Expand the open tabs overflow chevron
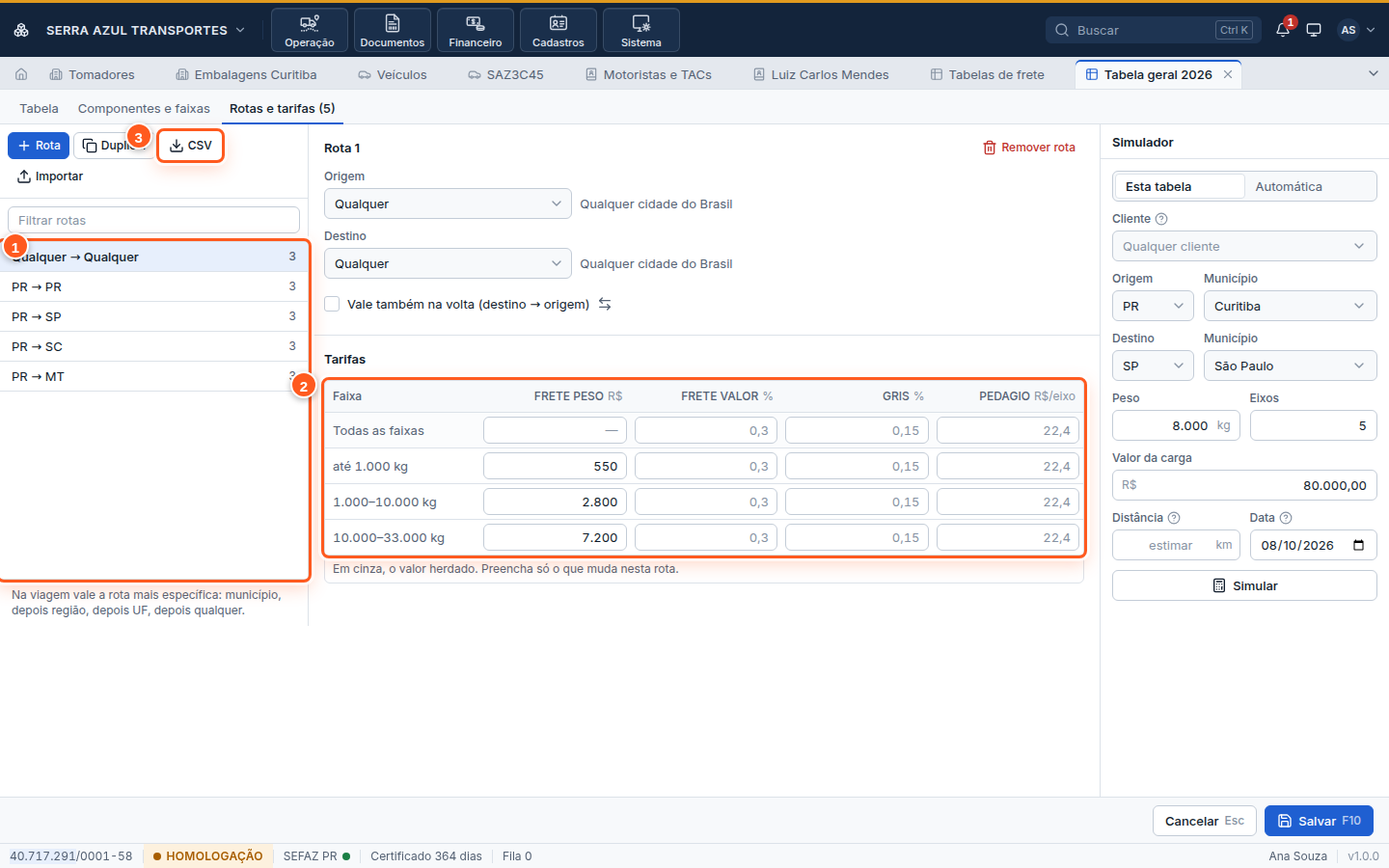This screenshot has height=868, width=1389. (1374, 73)
